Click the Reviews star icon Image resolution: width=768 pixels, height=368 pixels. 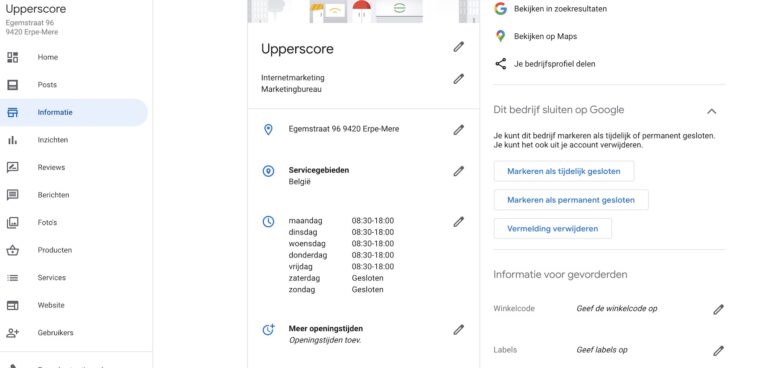(12, 168)
